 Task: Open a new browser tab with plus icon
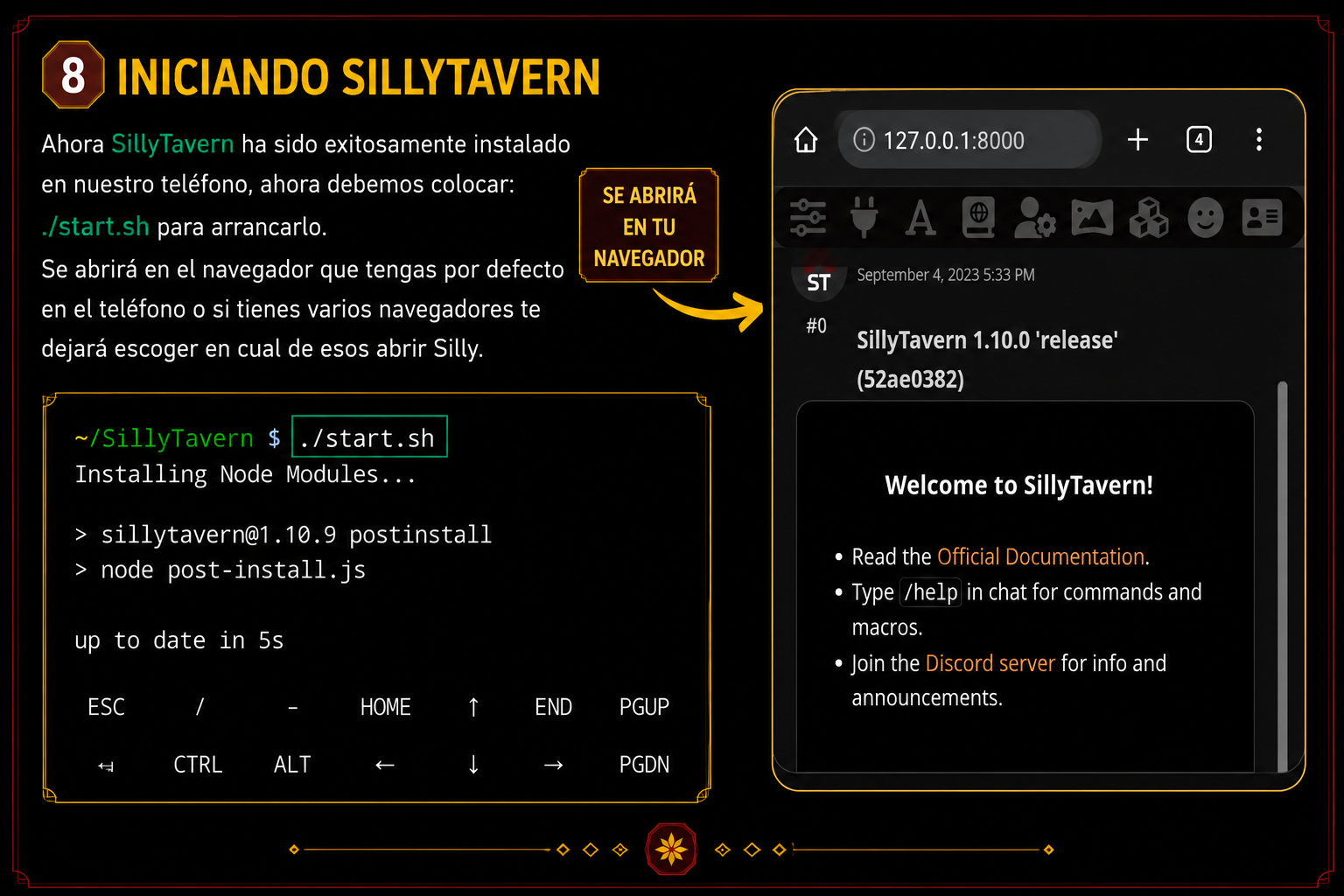[x=1137, y=140]
